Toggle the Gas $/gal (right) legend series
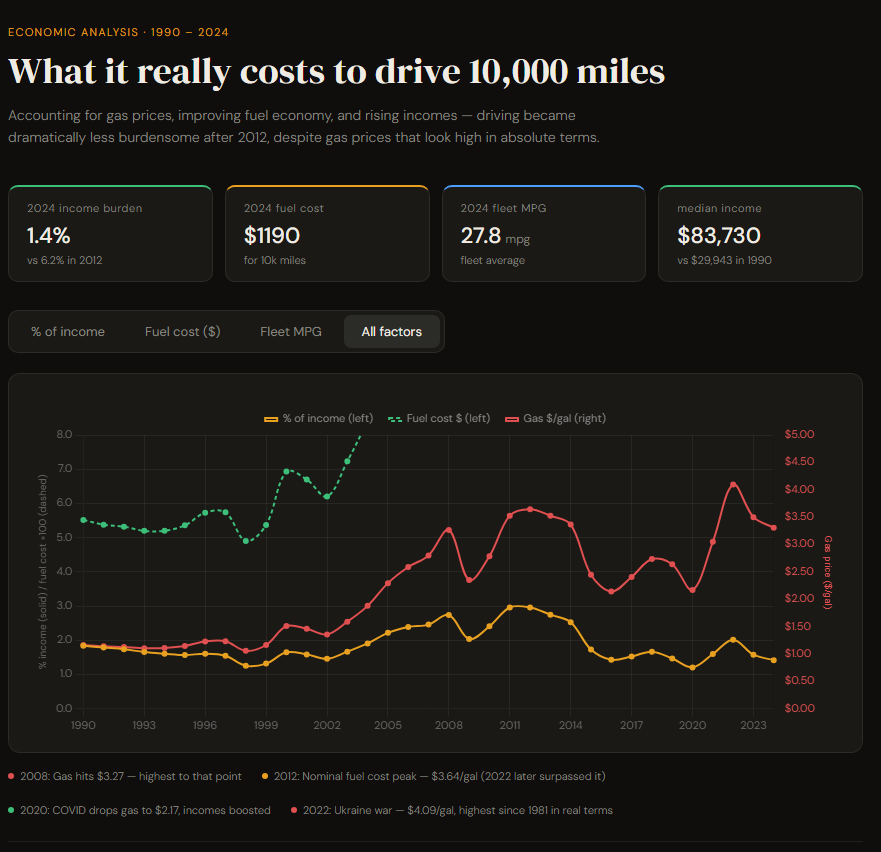This screenshot has height=852, width=881. coord(556,418)
